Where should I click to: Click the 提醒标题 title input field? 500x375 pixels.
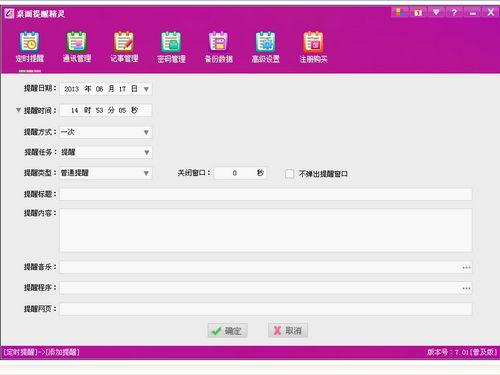[x=266, y=194]
